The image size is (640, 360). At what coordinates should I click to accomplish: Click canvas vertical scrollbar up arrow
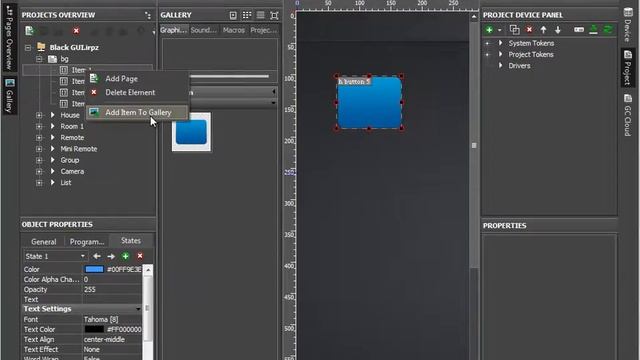473,17
